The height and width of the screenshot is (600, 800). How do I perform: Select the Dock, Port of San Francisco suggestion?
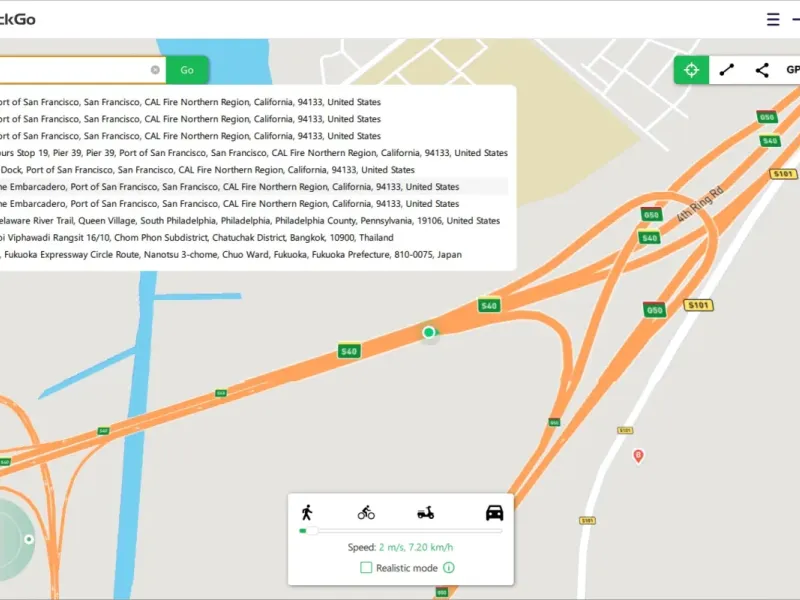[x=254, y=169]
